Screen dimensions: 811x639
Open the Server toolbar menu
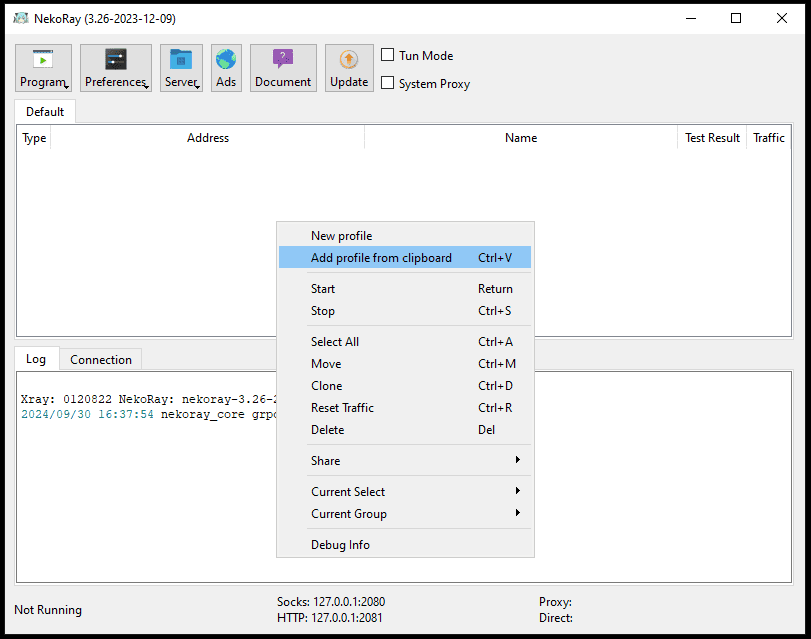(x=181, y=68)
